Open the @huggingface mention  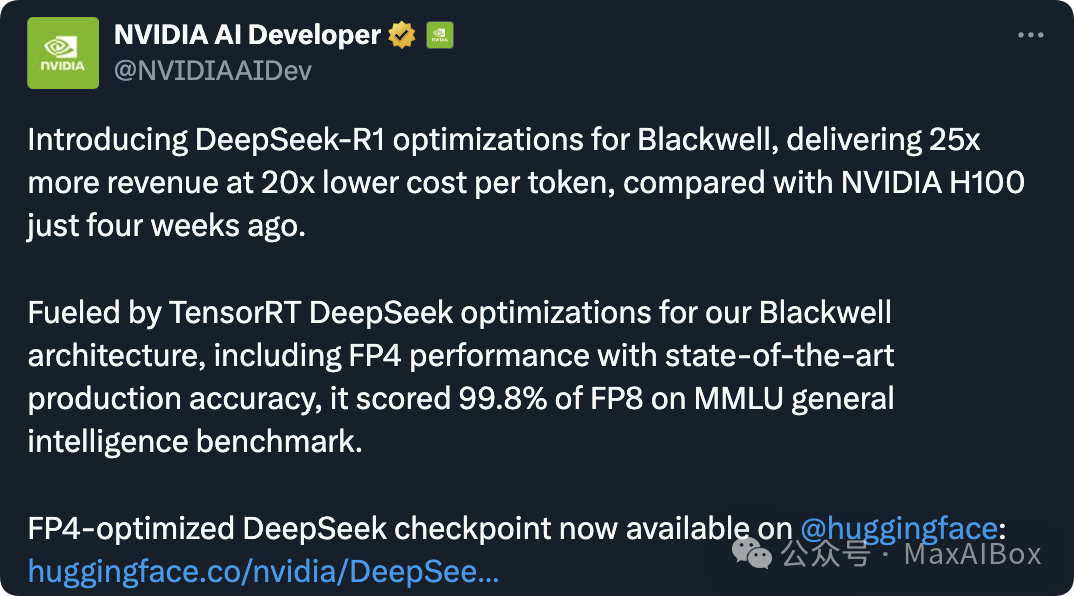[x=898, y=528]
